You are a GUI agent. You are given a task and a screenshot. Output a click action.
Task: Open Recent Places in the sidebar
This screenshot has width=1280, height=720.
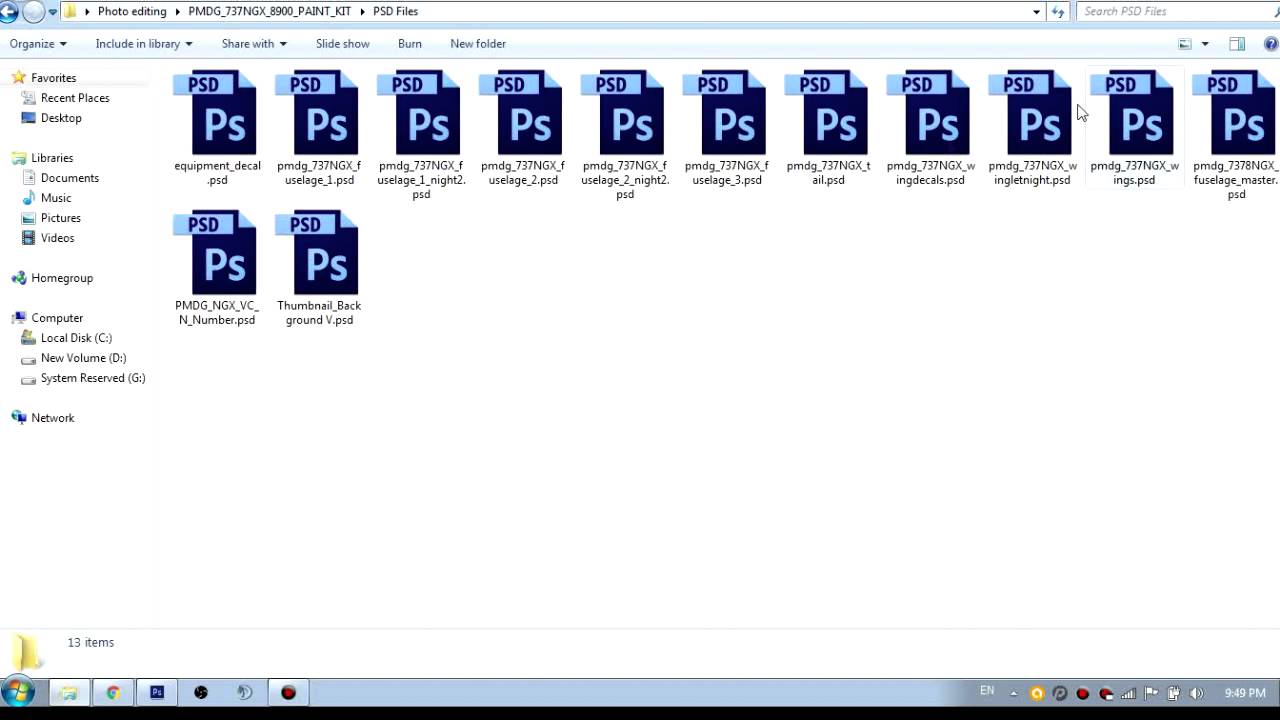[75, 98]
